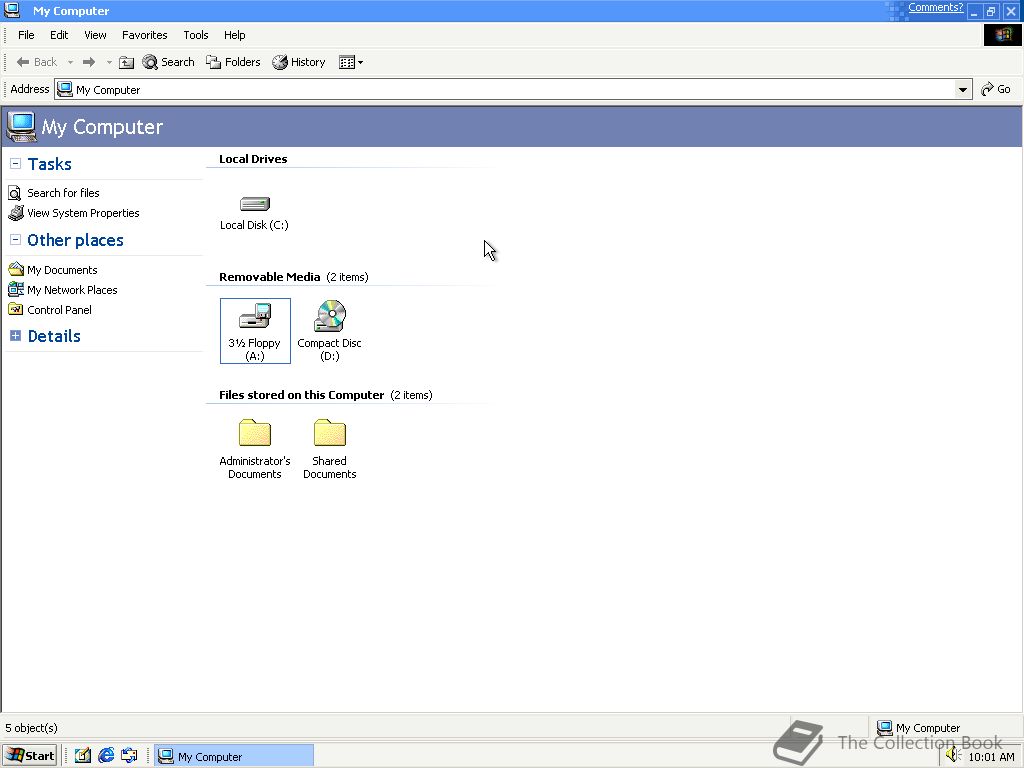Image resolution: width=1024 pixels, height=768 pixels.
Task: Toggle the Folders pane toolbar button
Action: click(x=233, y=62)
